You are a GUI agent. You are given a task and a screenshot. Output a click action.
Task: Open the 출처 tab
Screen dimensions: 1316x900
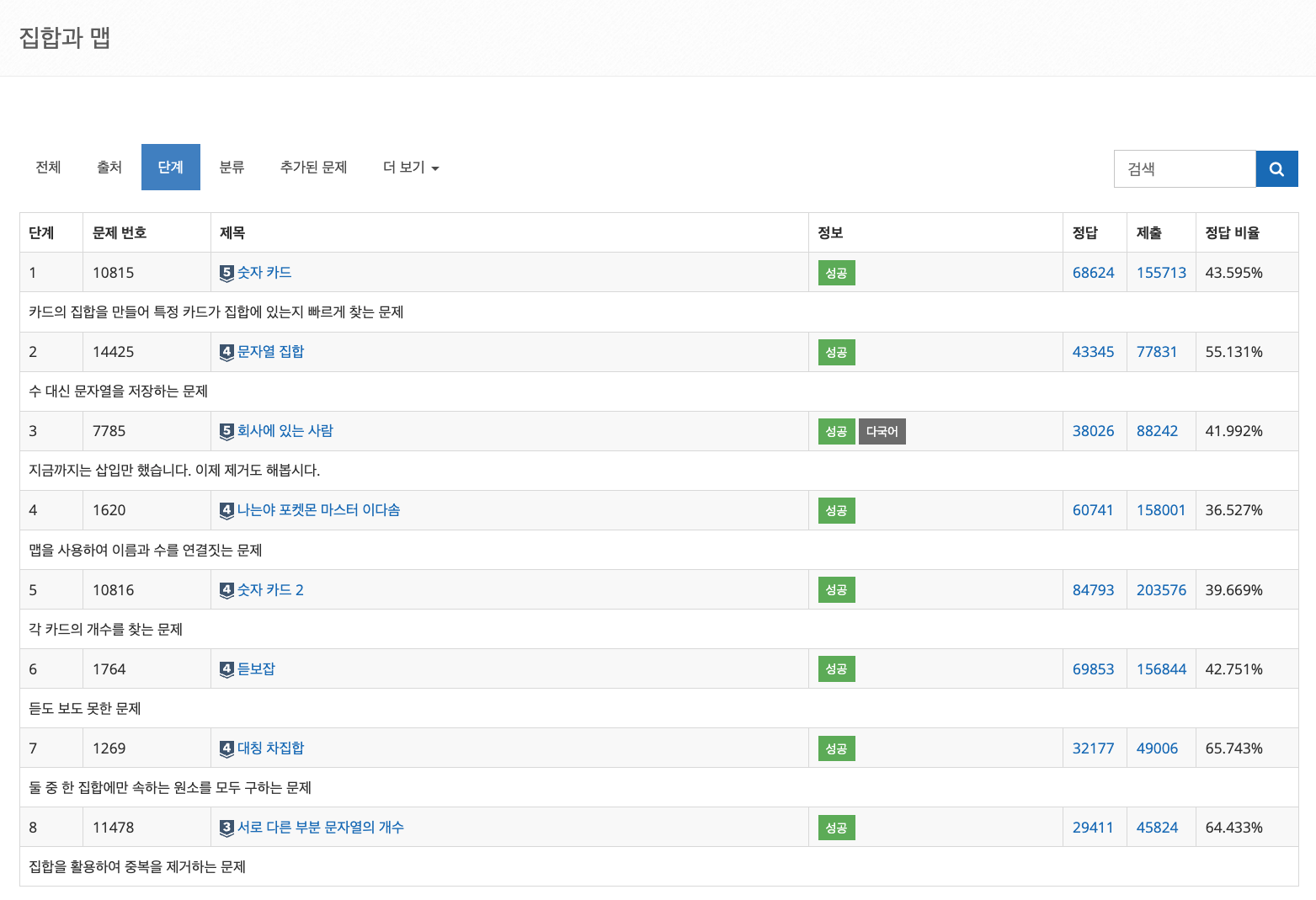(x=109, y=167)
